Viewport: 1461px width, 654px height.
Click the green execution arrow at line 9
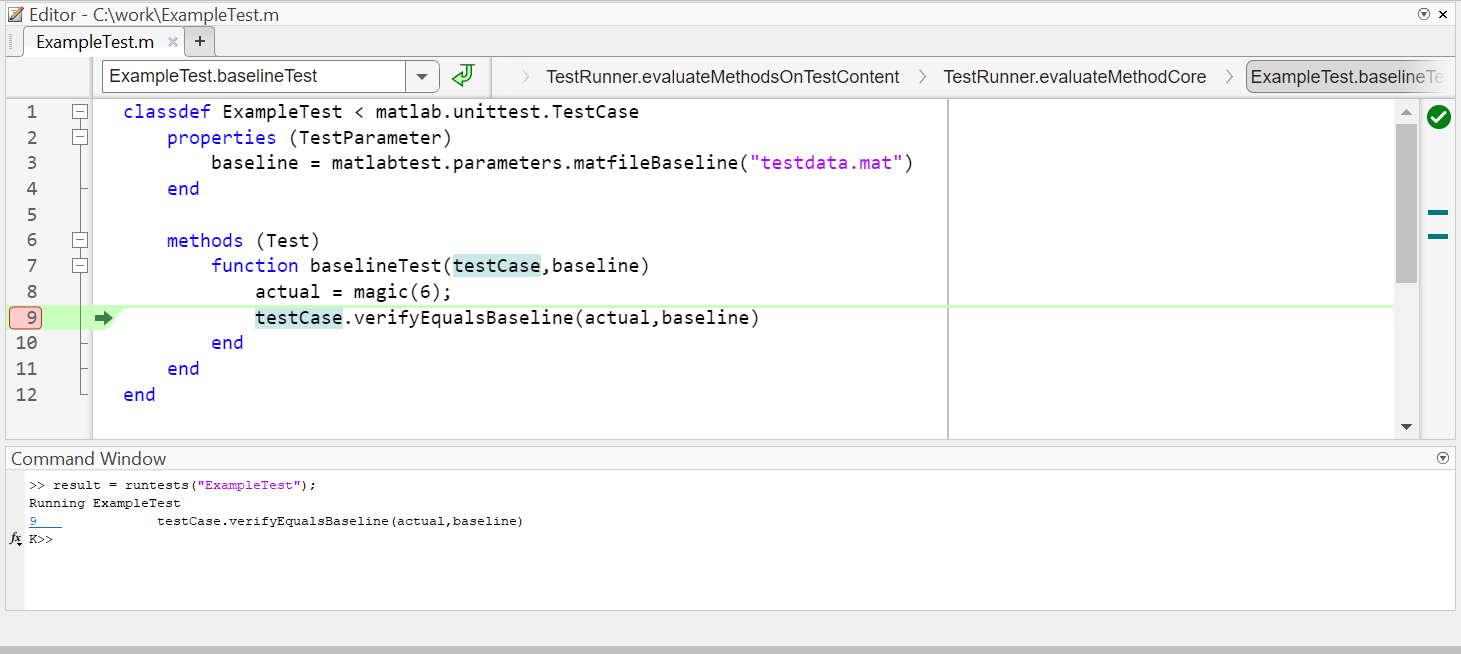click(103, 318)
